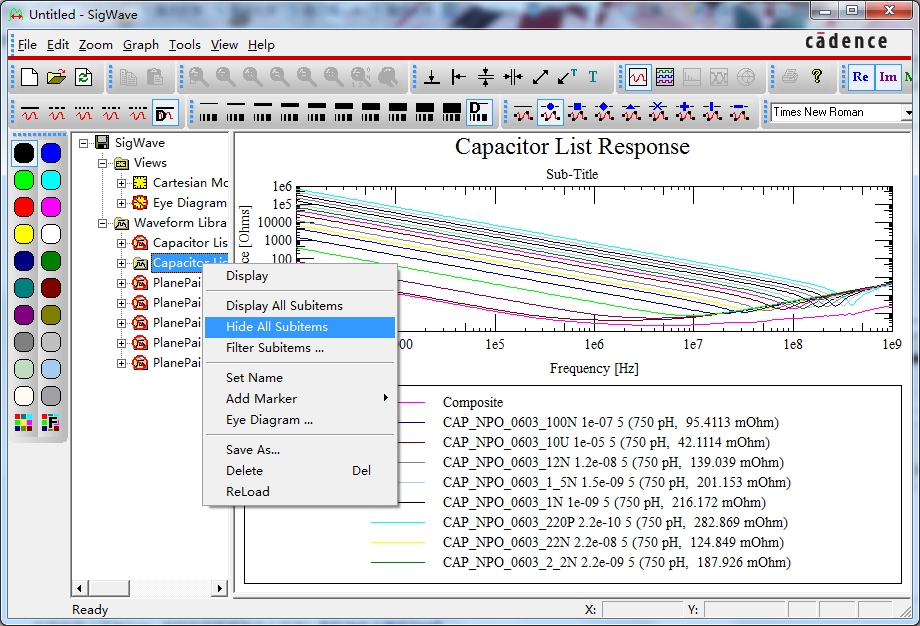
Task: Expand the Eye Diagram tree node
Action: point(121,203)
